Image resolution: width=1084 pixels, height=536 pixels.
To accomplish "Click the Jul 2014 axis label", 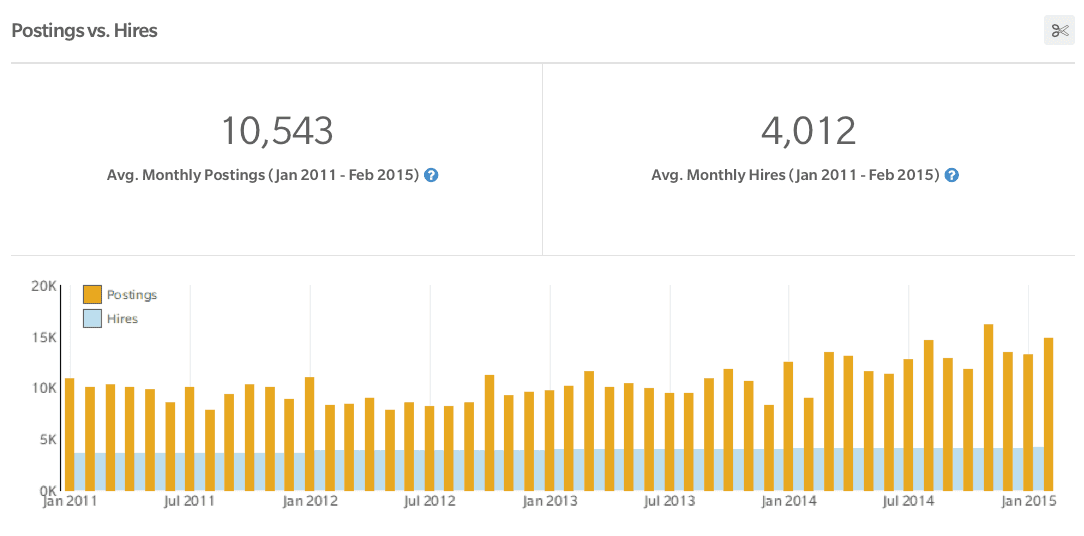I will (x=908, y=501).
